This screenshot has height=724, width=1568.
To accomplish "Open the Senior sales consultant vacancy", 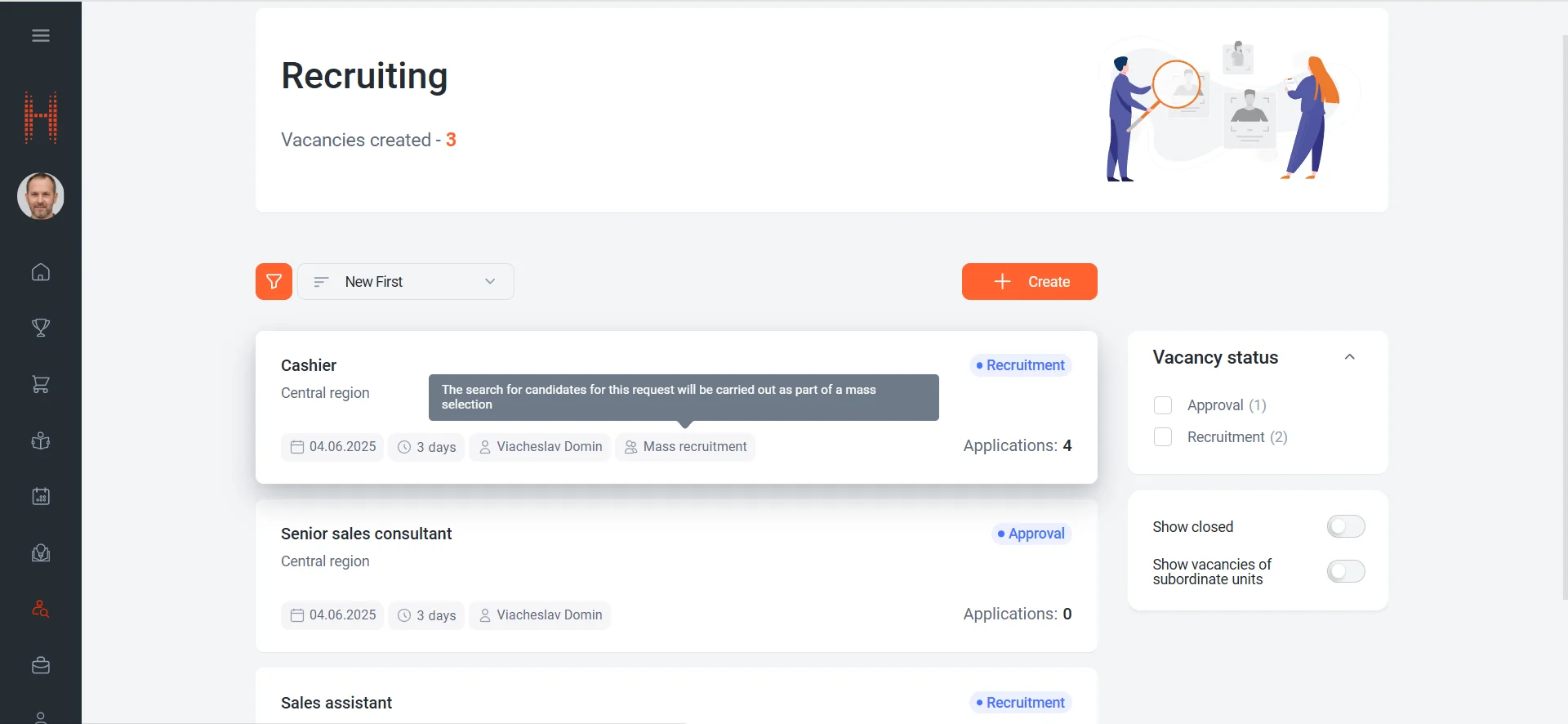I will pos(366,534).
